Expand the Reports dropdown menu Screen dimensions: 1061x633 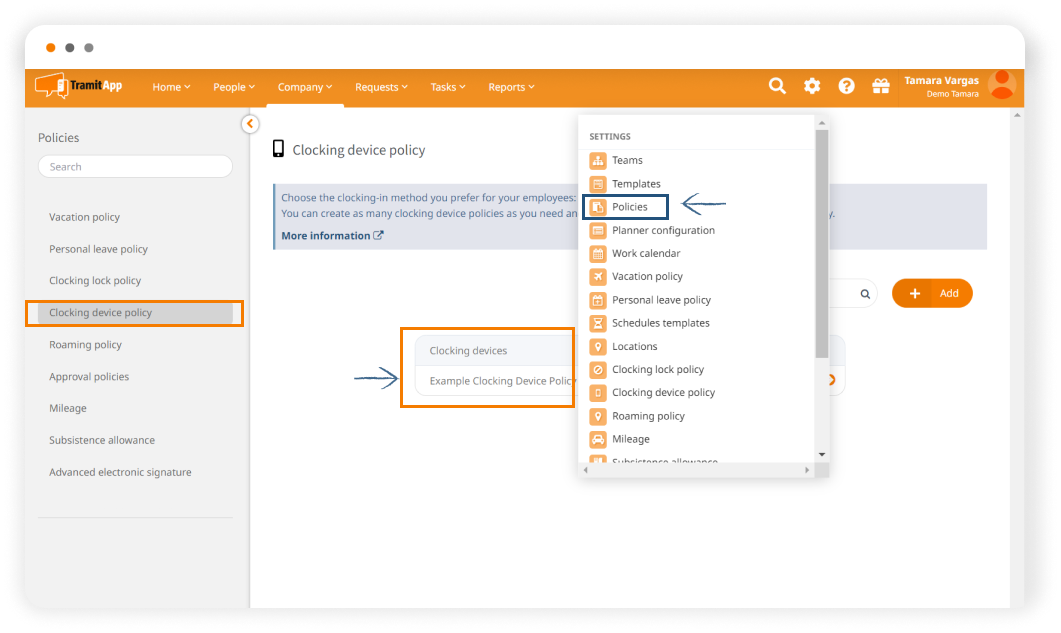point(511,87)
